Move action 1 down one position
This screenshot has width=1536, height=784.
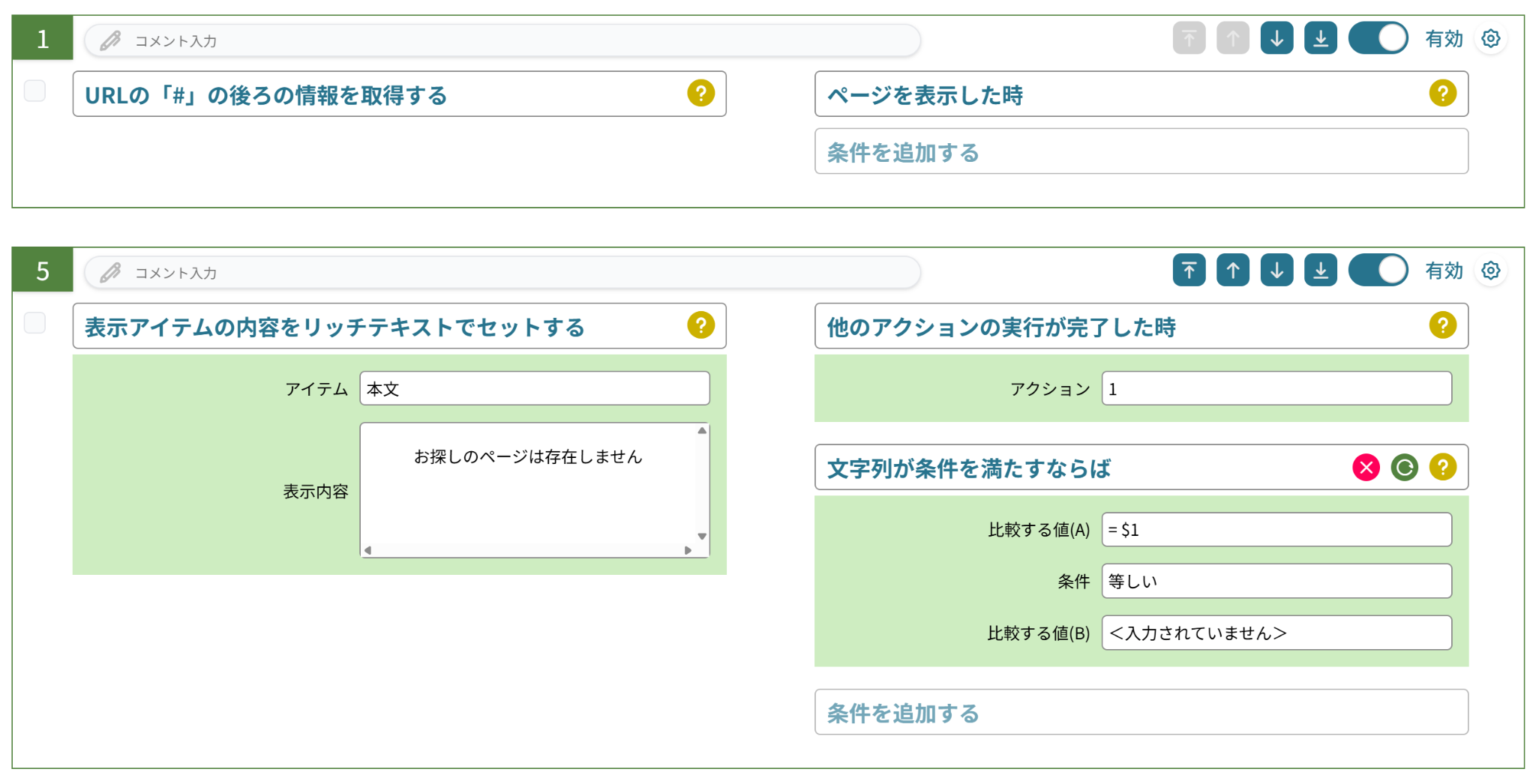(1276, 38)
